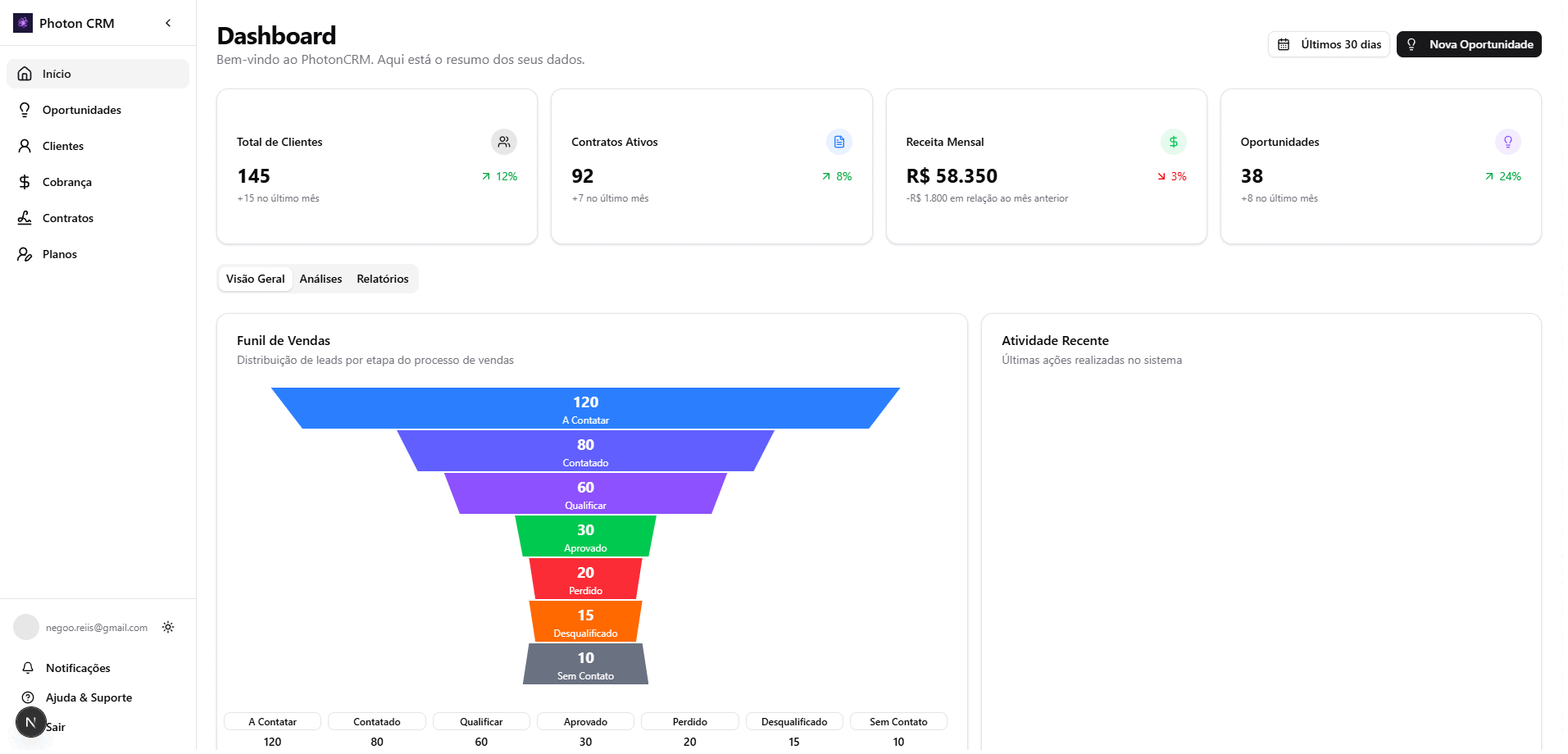Open Cobrança via the dollar sign icon

tap(25, 182)
